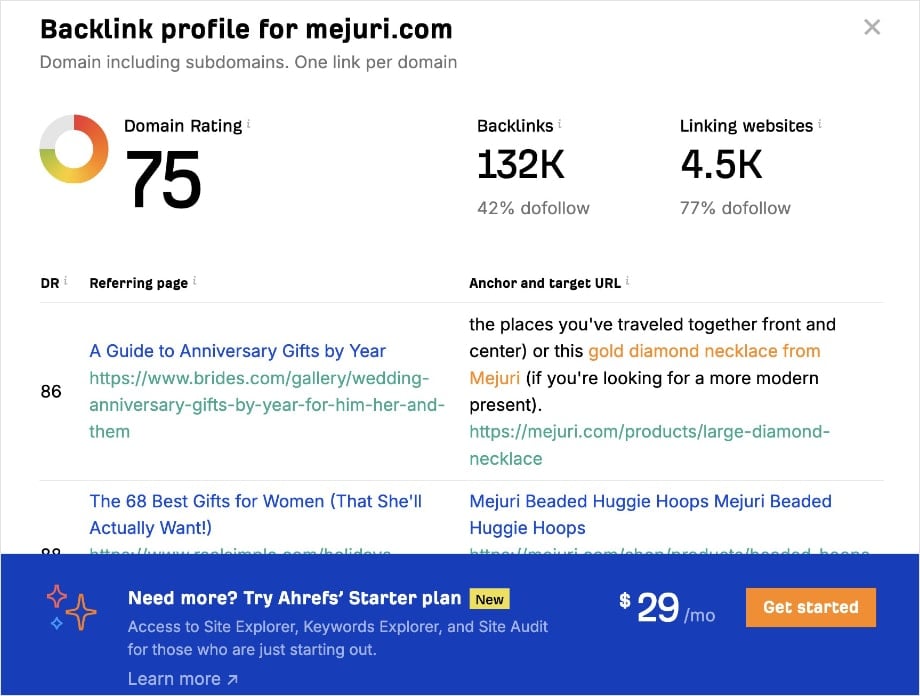
Task: Open the Learn more link
Action: [x=175, y=678]
